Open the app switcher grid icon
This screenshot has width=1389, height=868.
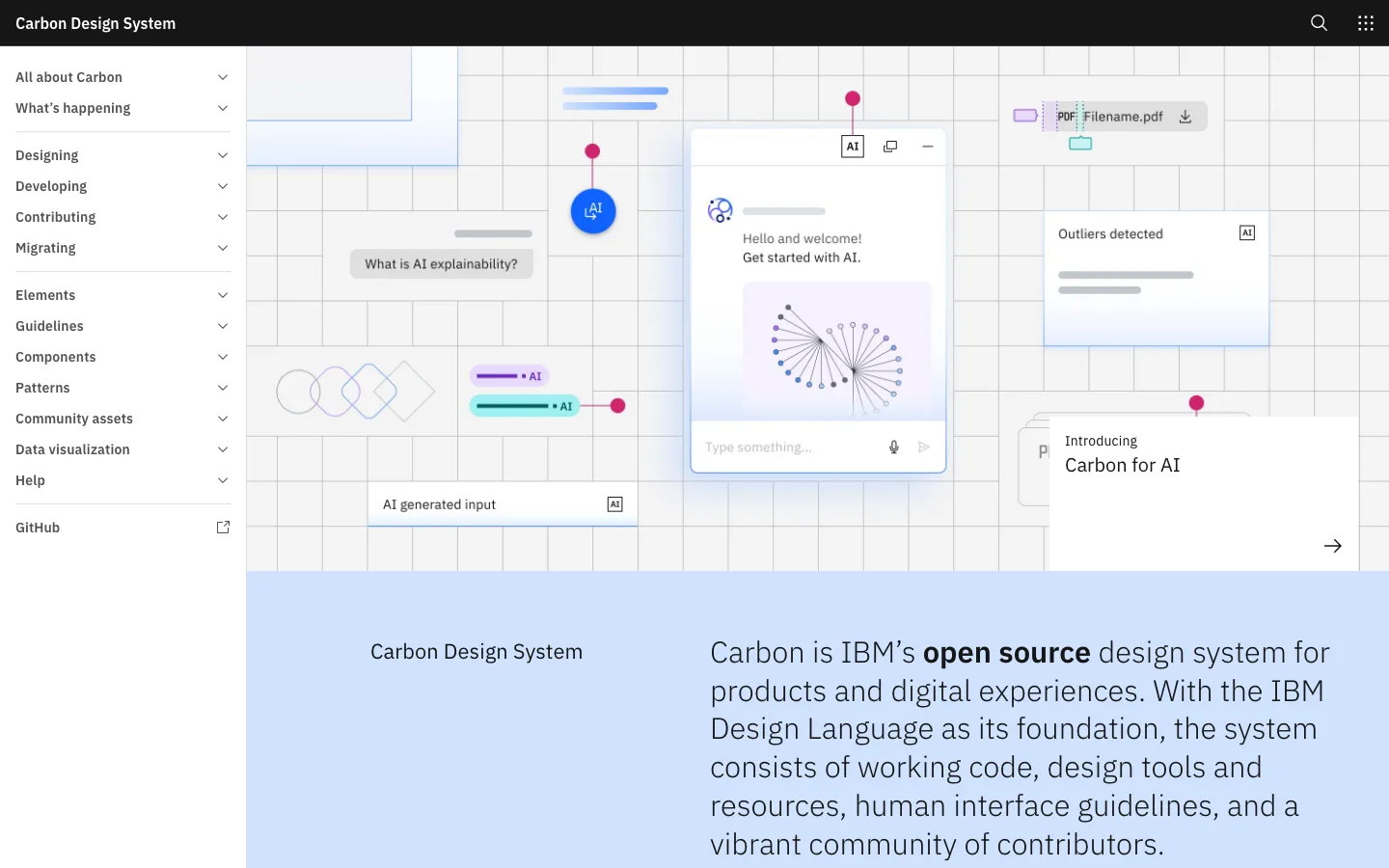[1366, 23]
